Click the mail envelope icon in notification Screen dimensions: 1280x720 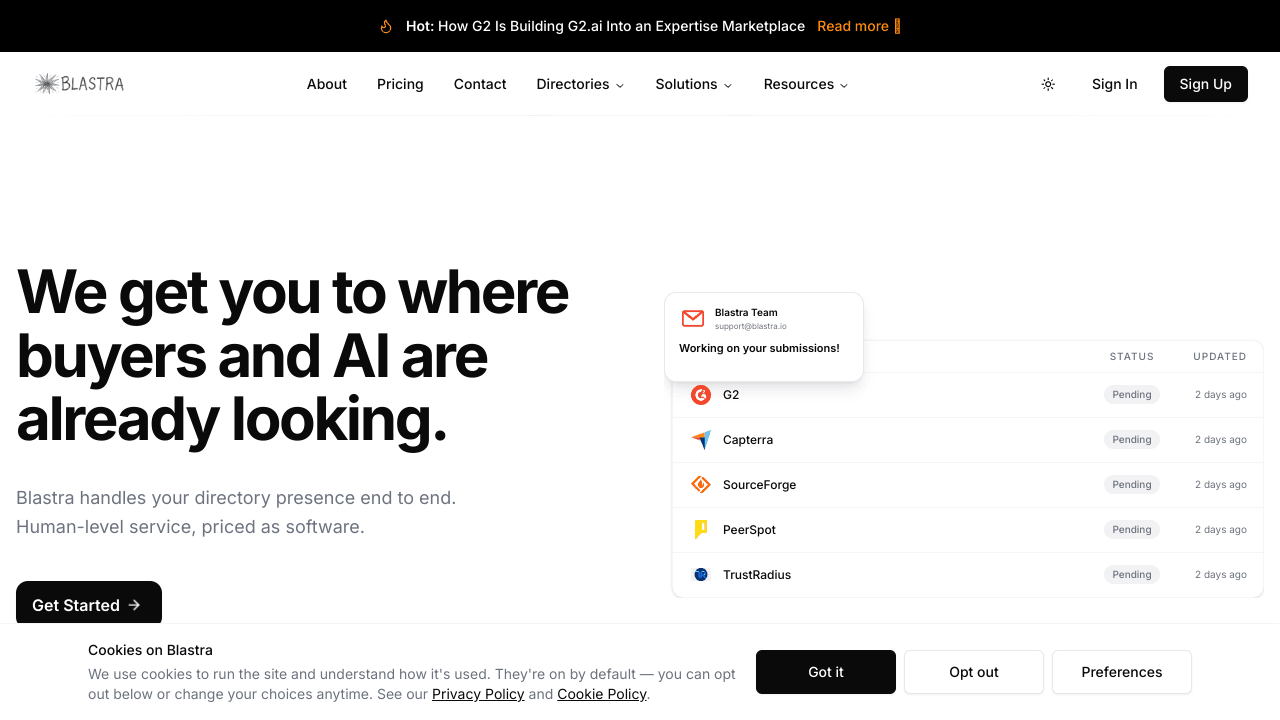pyautogui.click(x=693, y=318)
